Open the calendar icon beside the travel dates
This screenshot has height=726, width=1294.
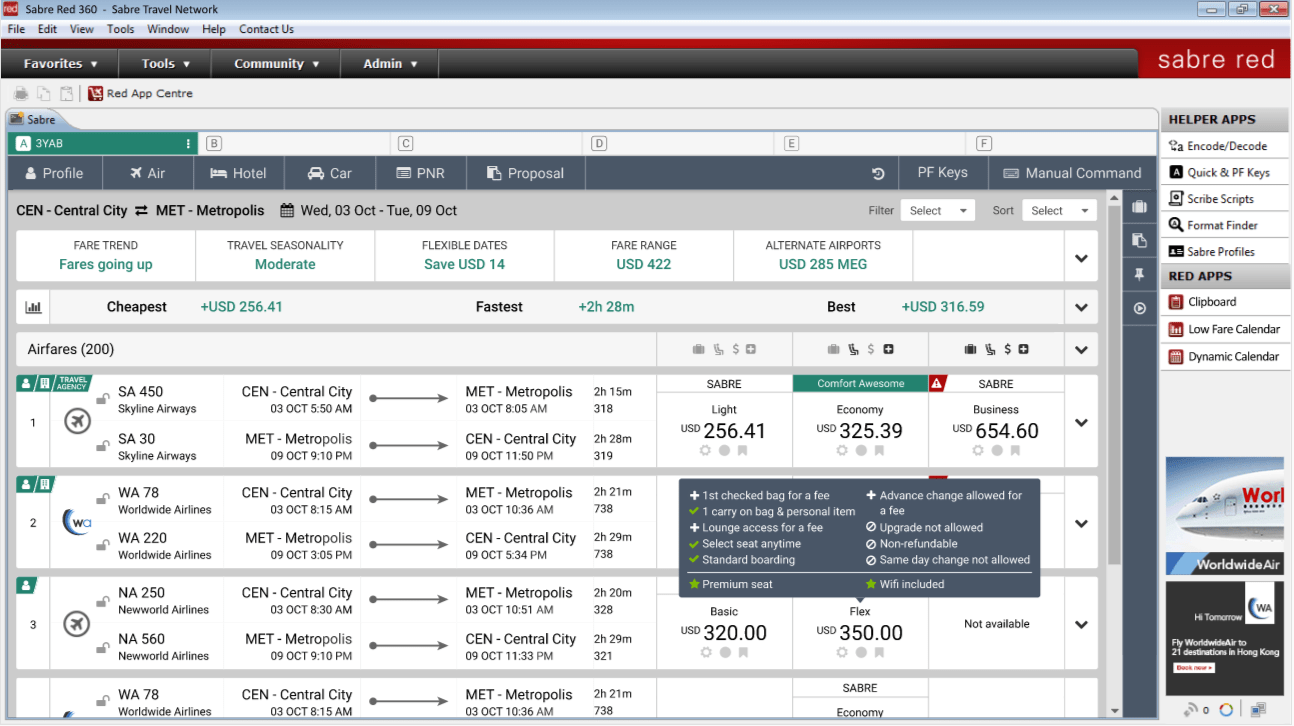point(287,211)
